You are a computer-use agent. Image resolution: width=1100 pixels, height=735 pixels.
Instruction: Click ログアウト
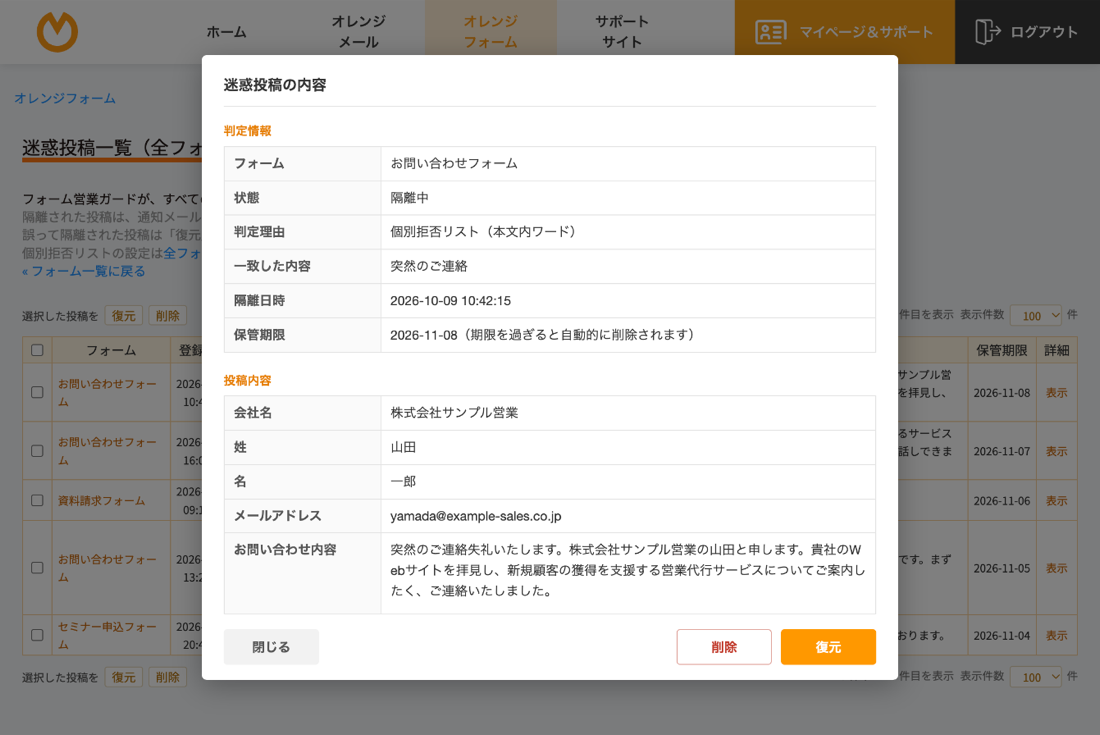click(x=1027, y=32)
